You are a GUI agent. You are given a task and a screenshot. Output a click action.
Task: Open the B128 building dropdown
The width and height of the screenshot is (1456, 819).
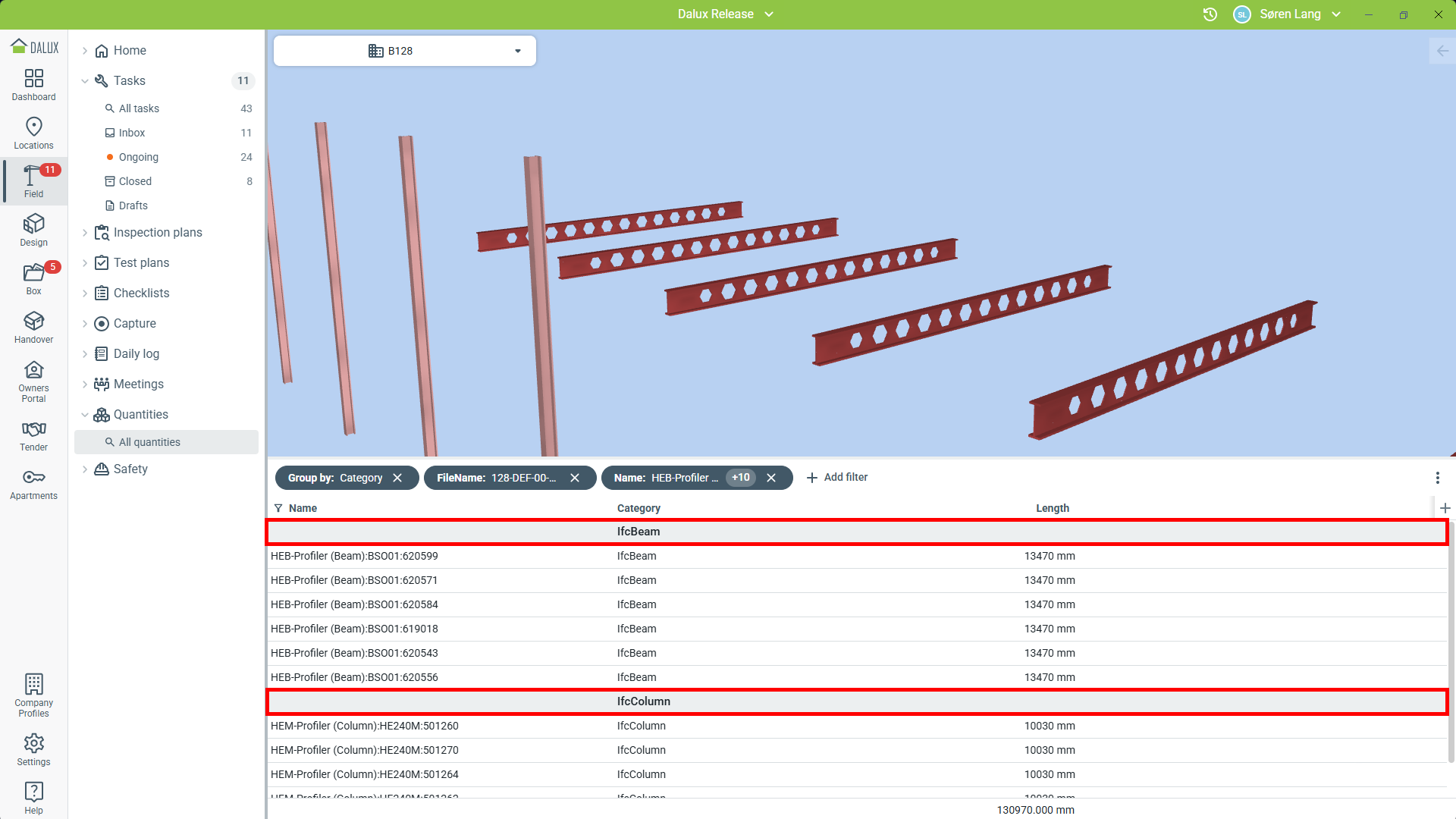tap(405, 51)
